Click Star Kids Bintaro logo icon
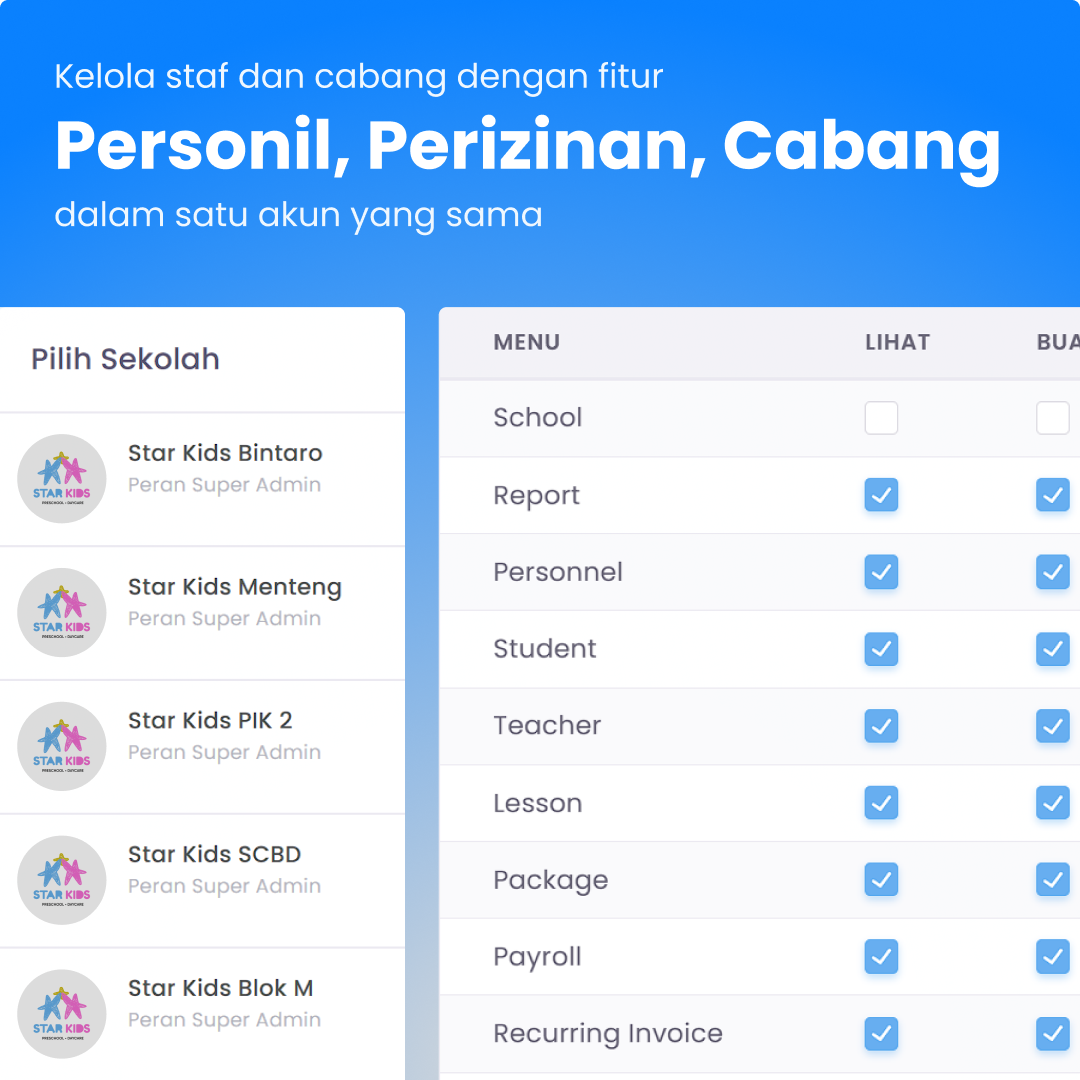The width and height of the screenshot is (1080, 1080). (x=62, y=479)
